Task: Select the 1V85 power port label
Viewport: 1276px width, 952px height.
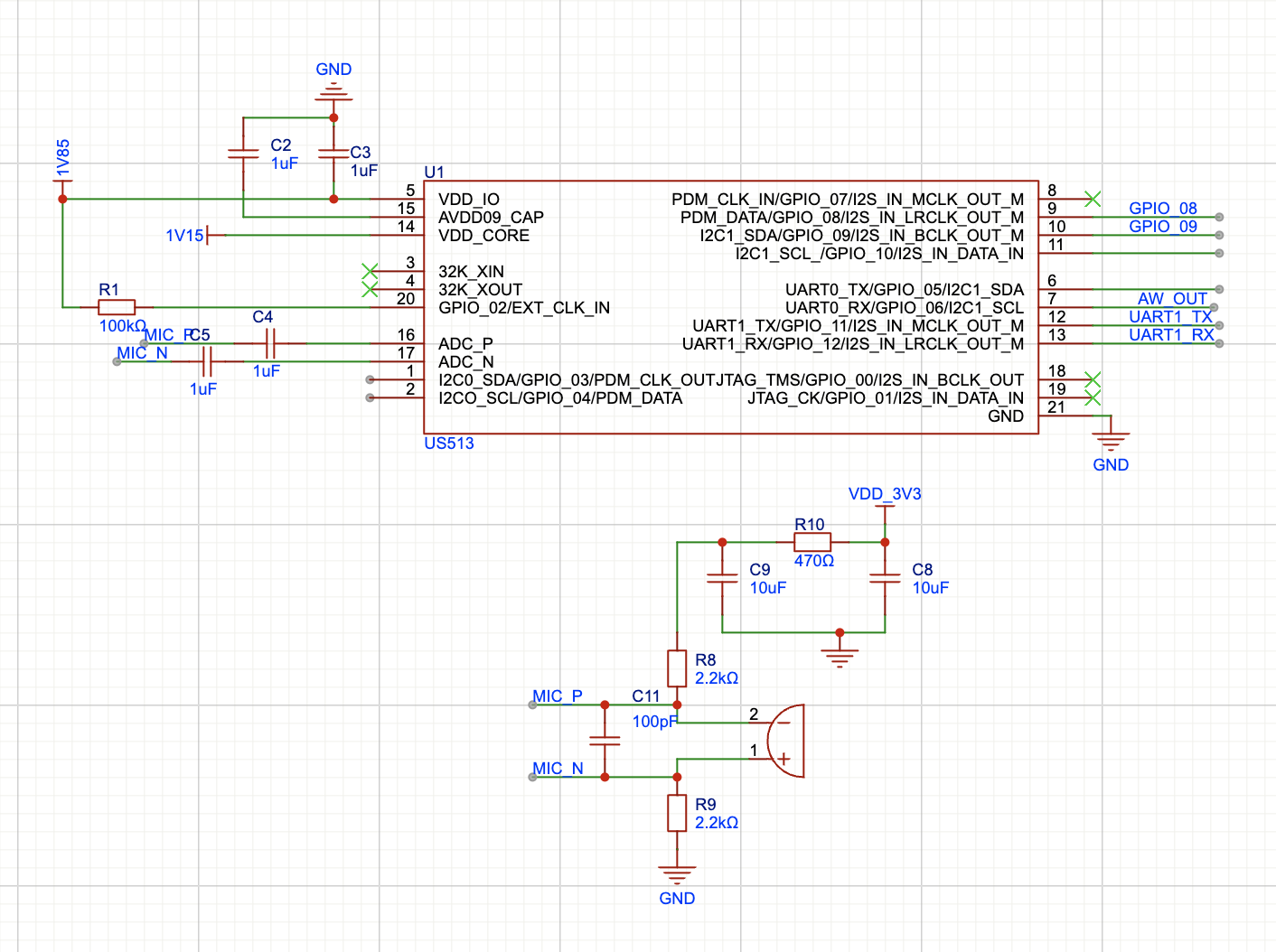Action: (62, 158)
